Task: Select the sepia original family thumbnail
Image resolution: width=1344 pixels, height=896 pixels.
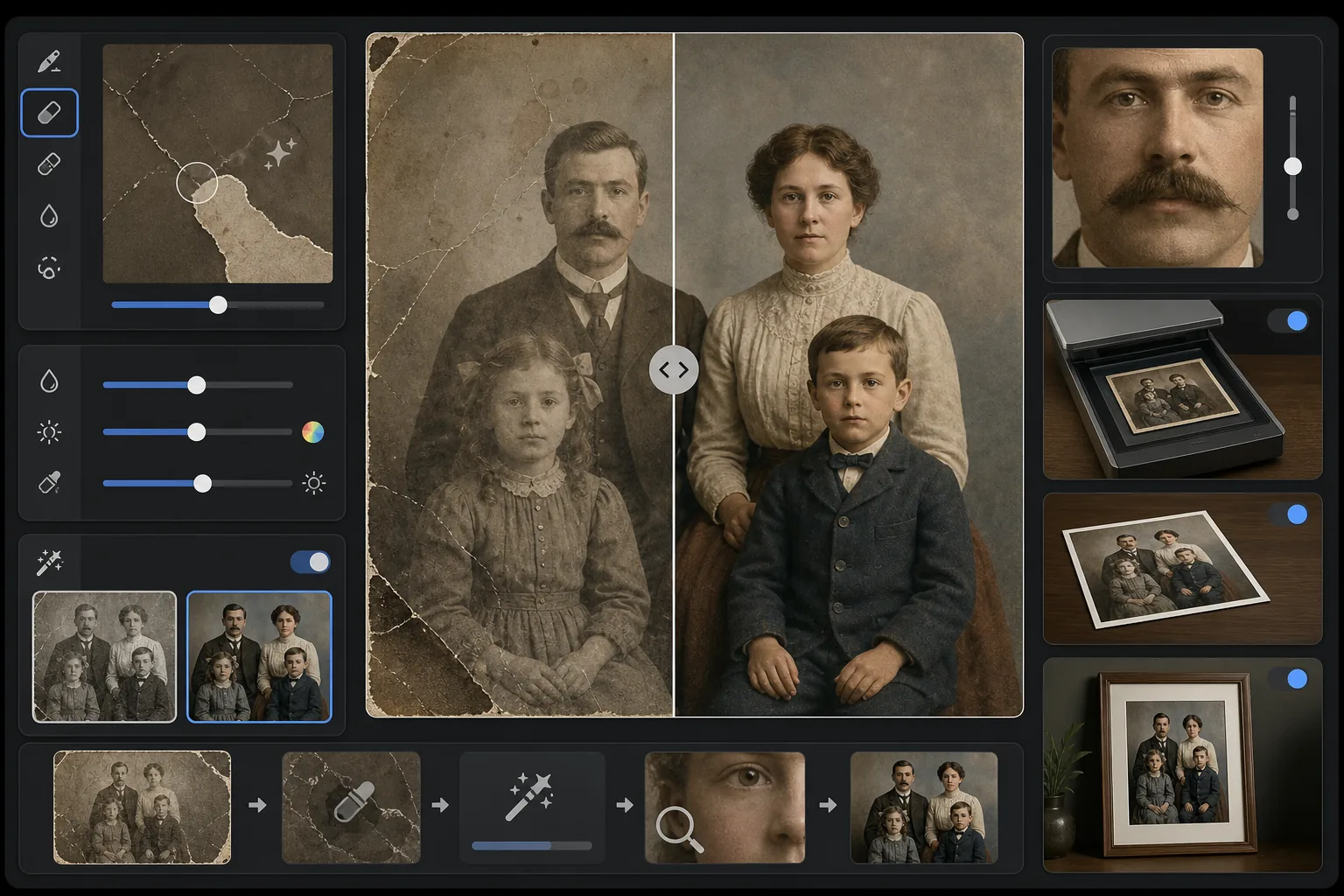Action: pyautogui.click(x=104, y=657)
